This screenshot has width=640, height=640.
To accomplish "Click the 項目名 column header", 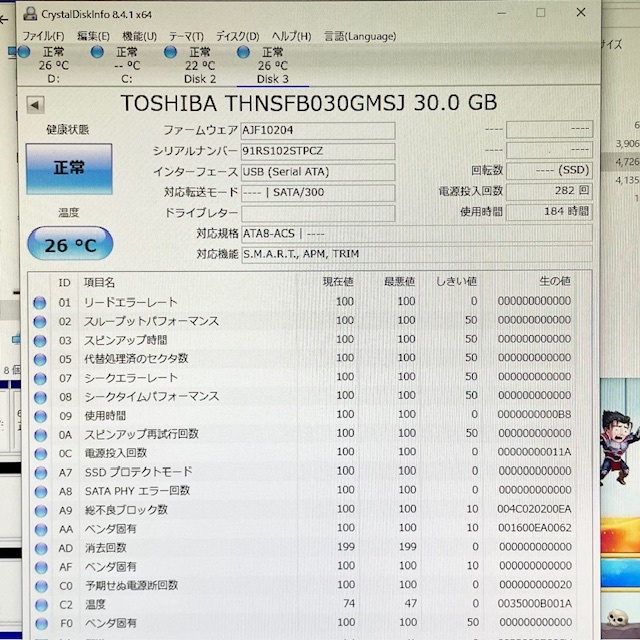I will pyautogui.click(x=99, y=282).
